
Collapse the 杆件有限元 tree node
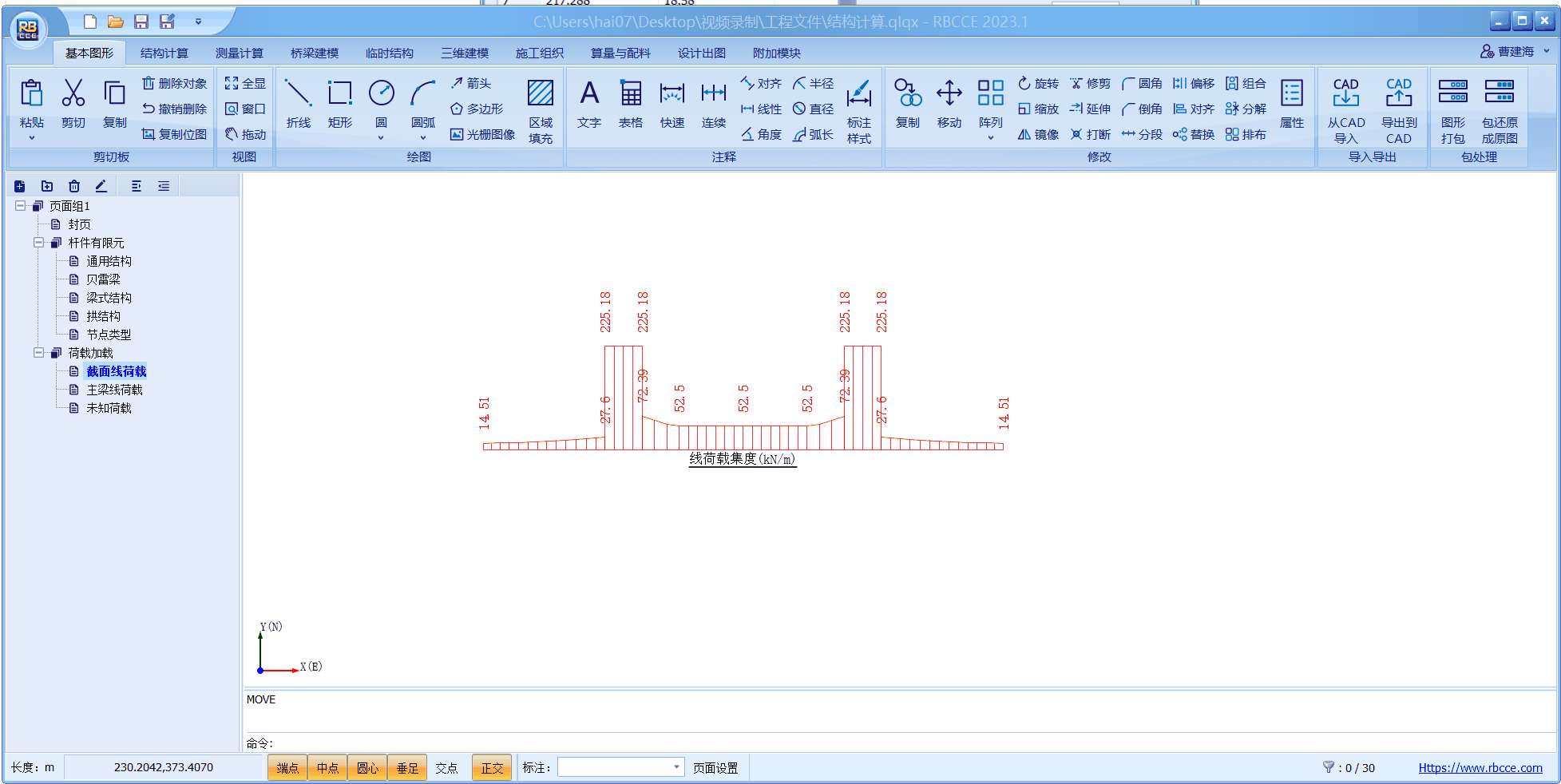[38, 243]
